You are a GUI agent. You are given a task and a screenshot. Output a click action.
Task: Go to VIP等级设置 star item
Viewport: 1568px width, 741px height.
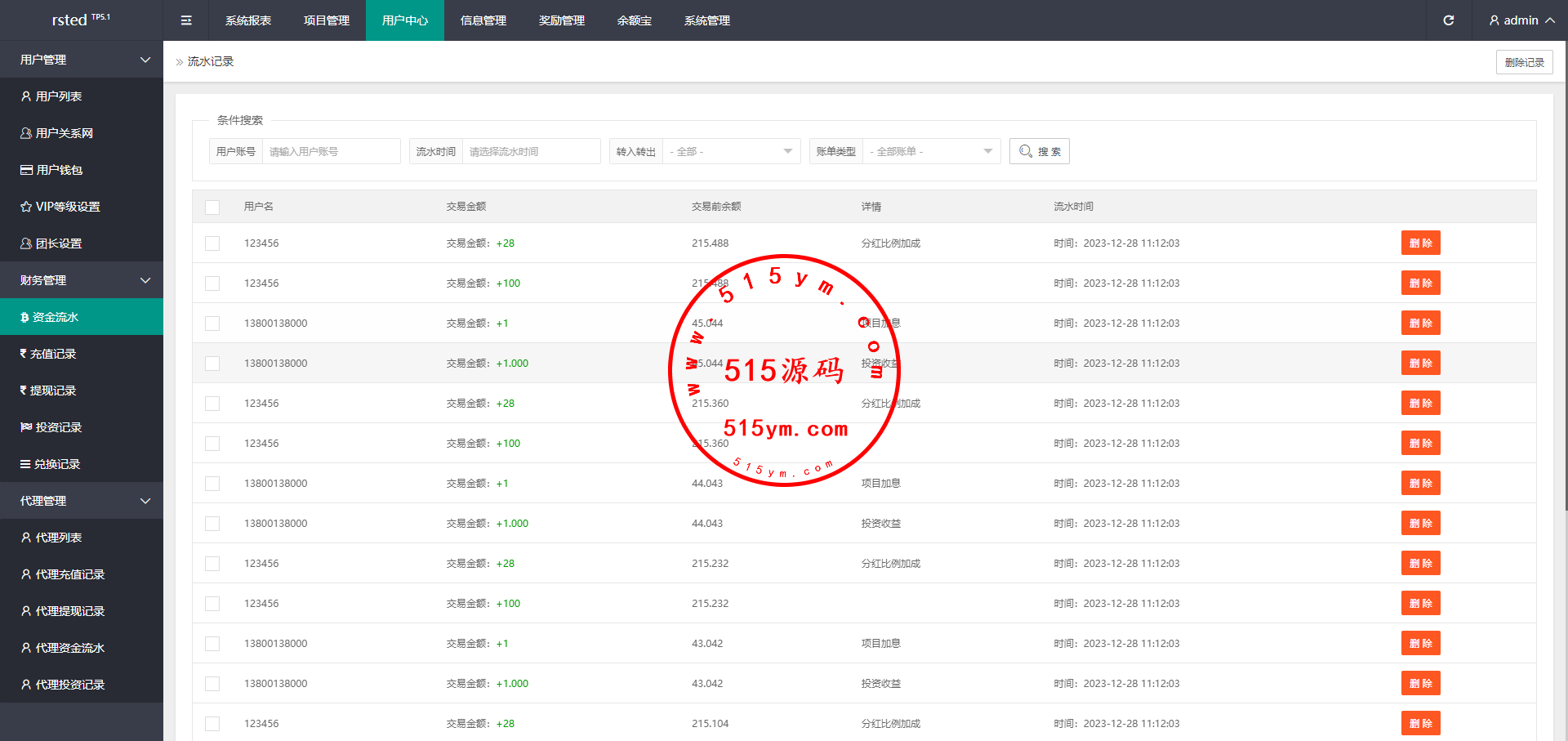click(67, 207)
